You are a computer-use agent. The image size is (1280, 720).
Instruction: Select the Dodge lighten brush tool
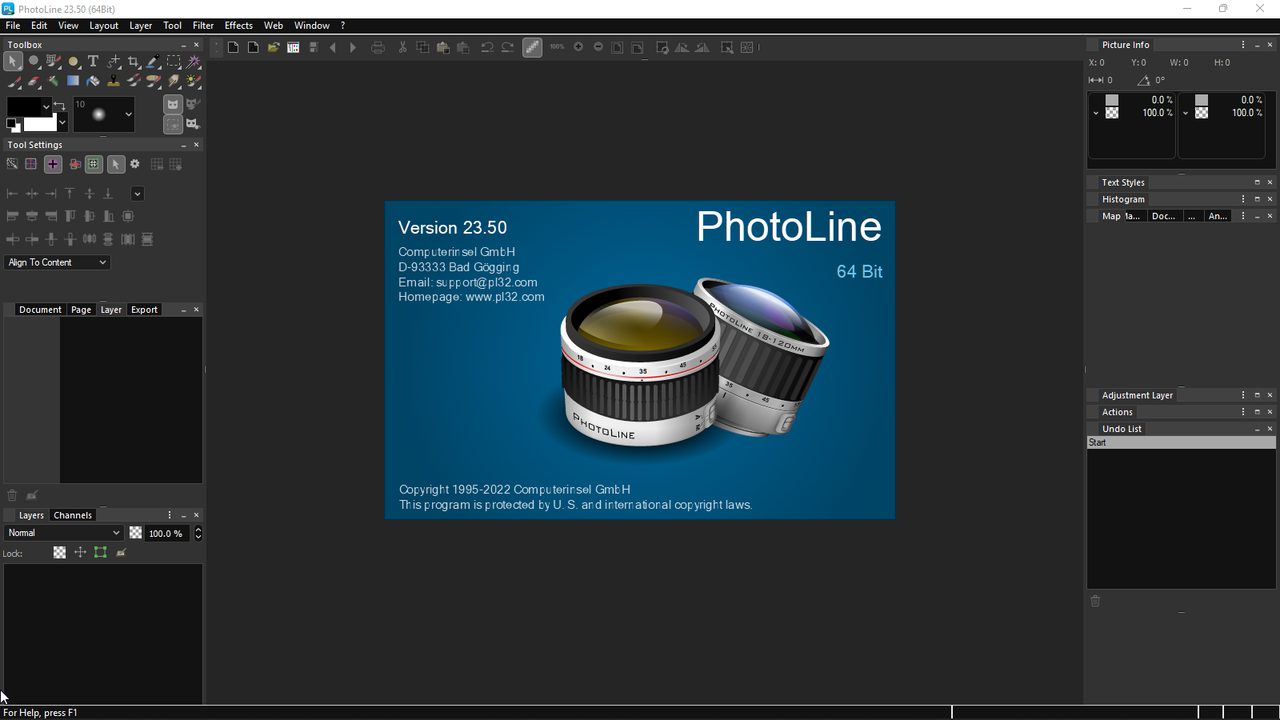click(x=194, y=81)
